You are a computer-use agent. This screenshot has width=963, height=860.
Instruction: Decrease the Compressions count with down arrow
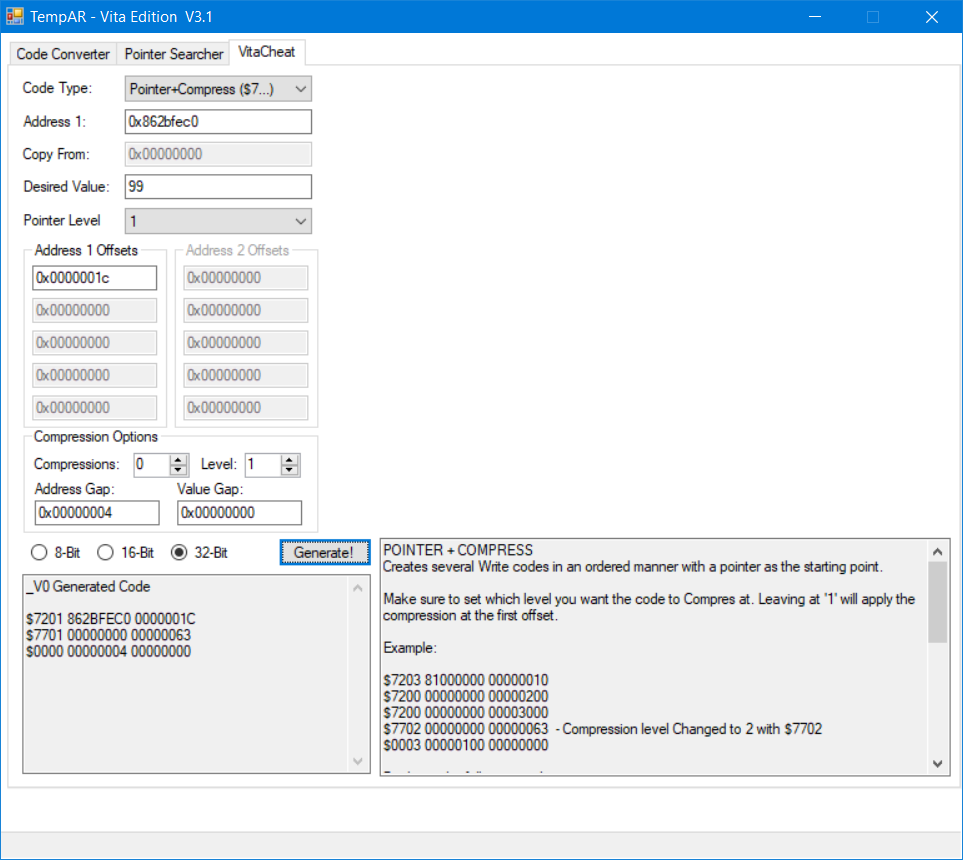(x=178, y=470)
